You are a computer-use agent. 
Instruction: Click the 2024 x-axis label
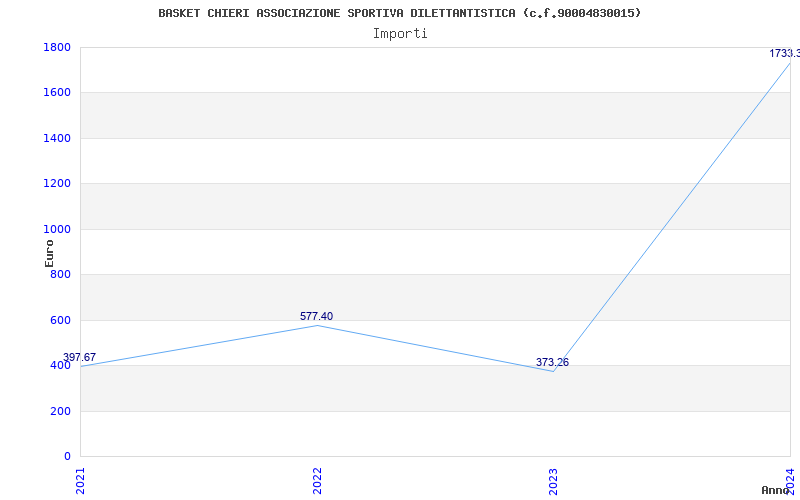pyautogui.click(x=790, y=480)
